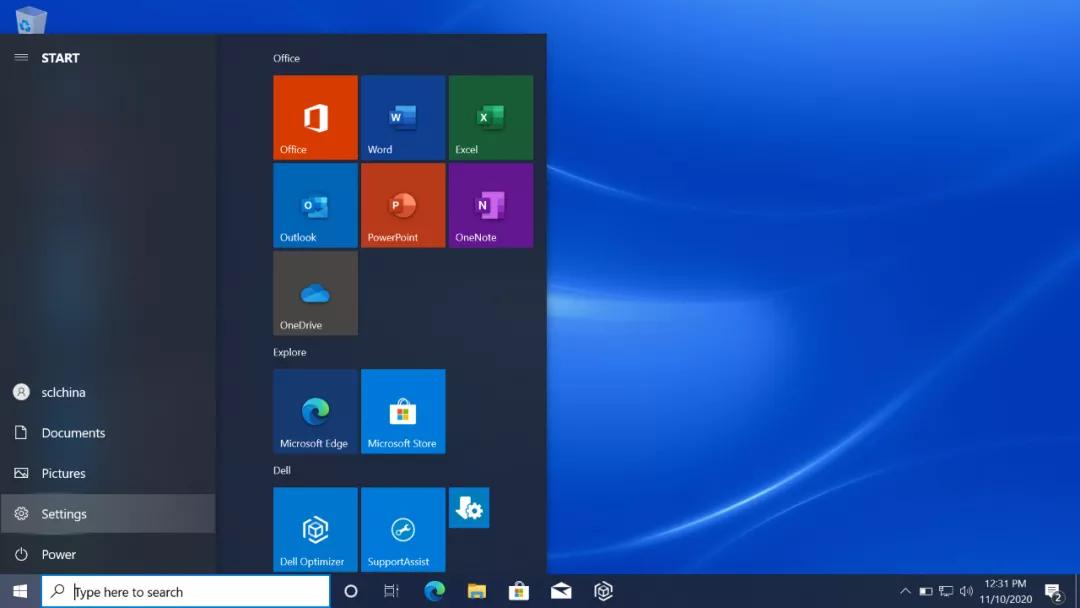
Task: Open the Outlook tile
Action: pyautogui.click(x=315, y=205)
